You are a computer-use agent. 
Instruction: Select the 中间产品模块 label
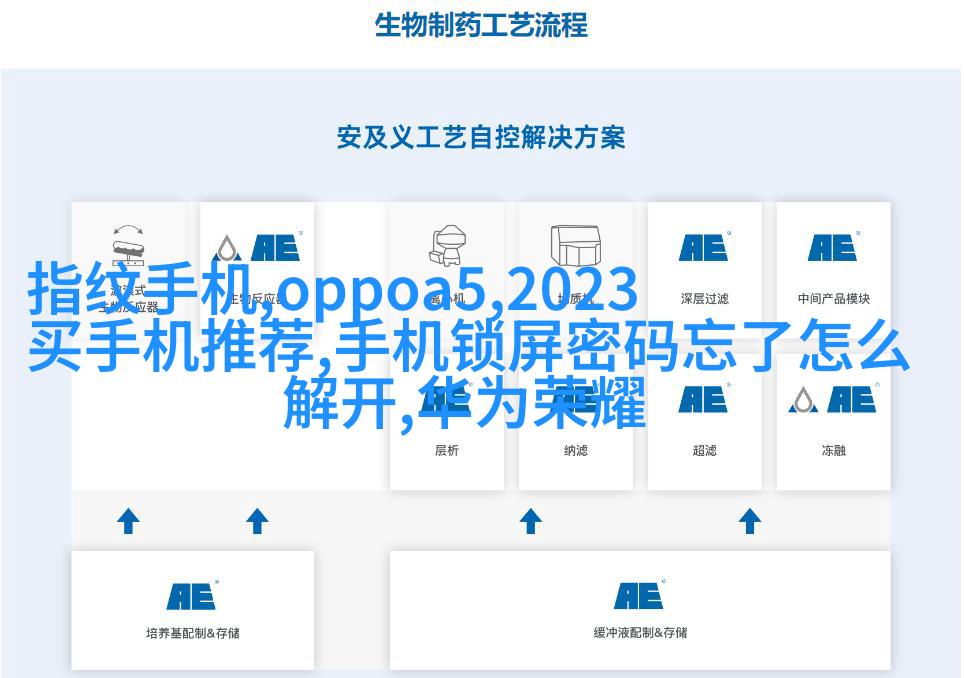point(834,299)
